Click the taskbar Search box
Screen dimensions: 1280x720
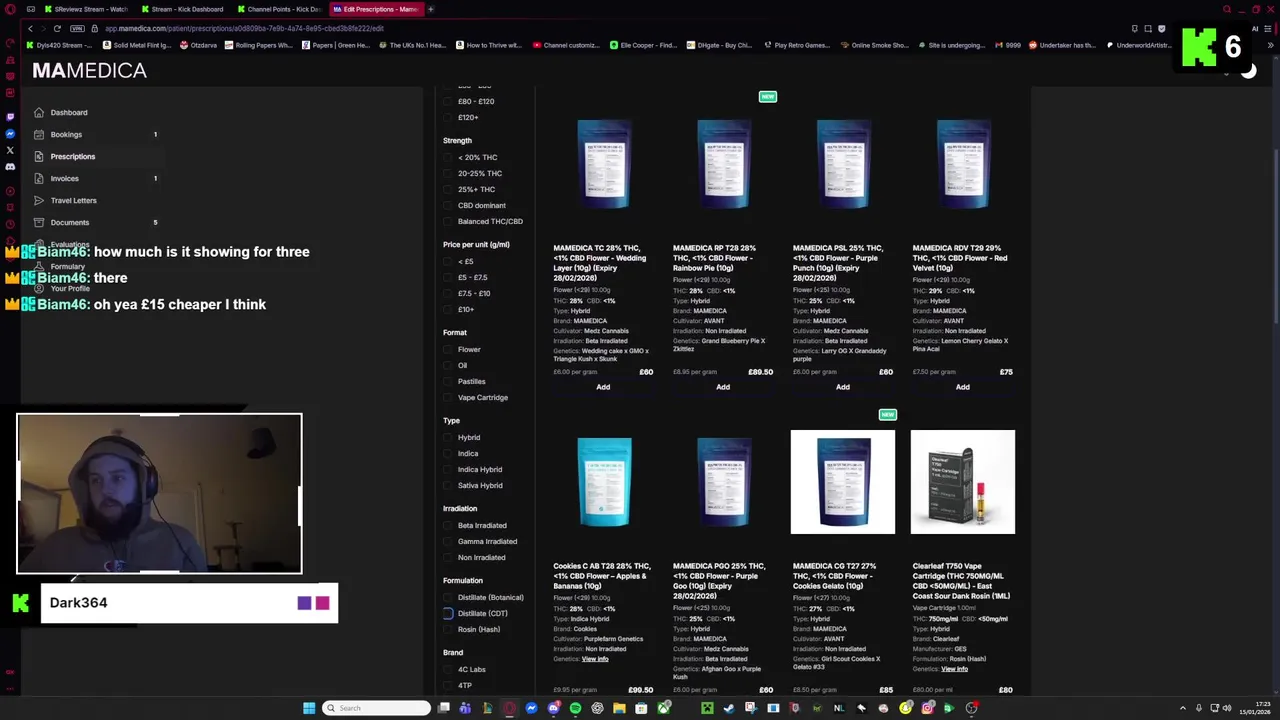376,708
